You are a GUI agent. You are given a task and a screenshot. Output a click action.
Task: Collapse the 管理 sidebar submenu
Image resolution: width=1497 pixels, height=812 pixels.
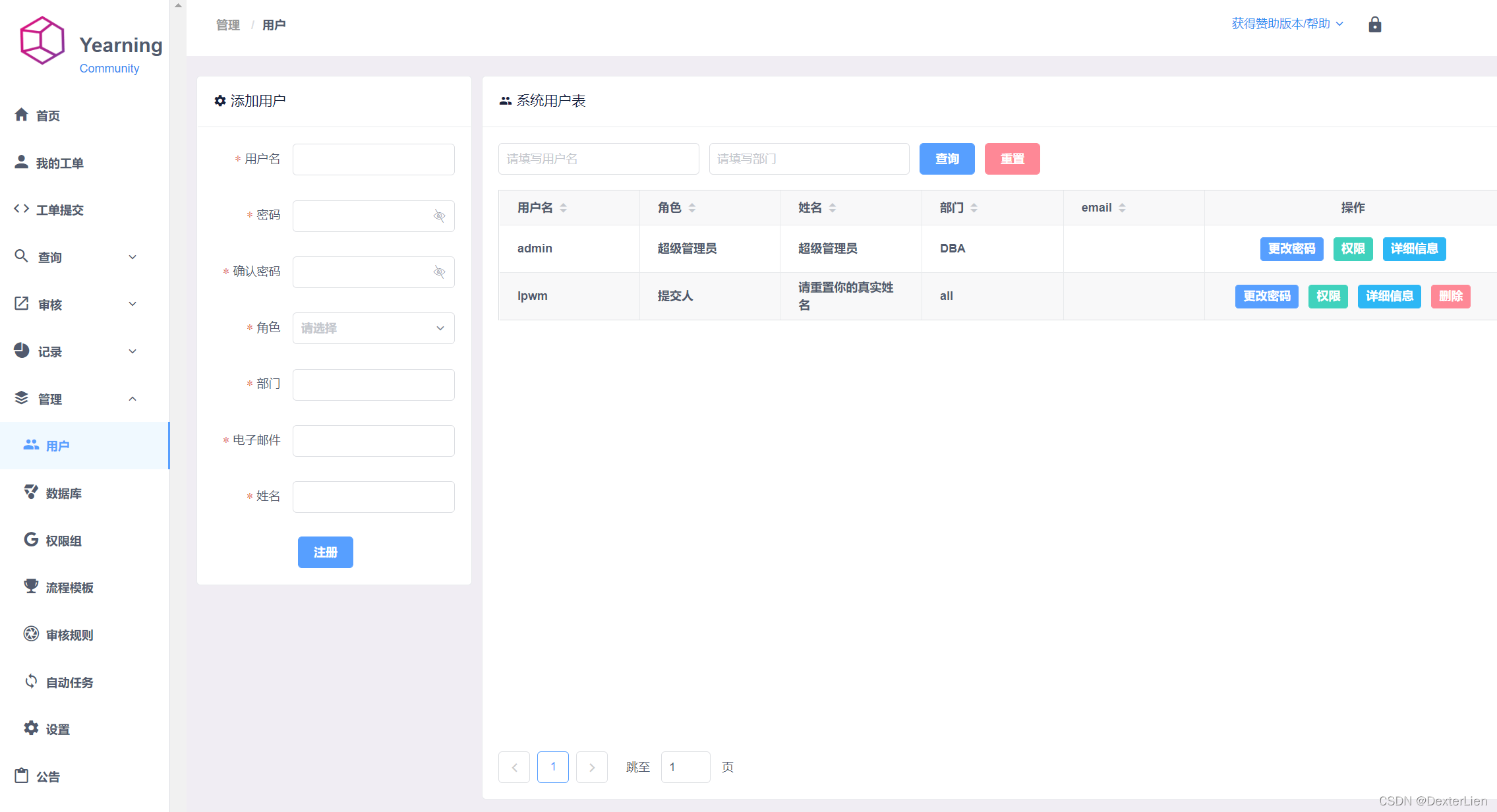click(132, 399)
